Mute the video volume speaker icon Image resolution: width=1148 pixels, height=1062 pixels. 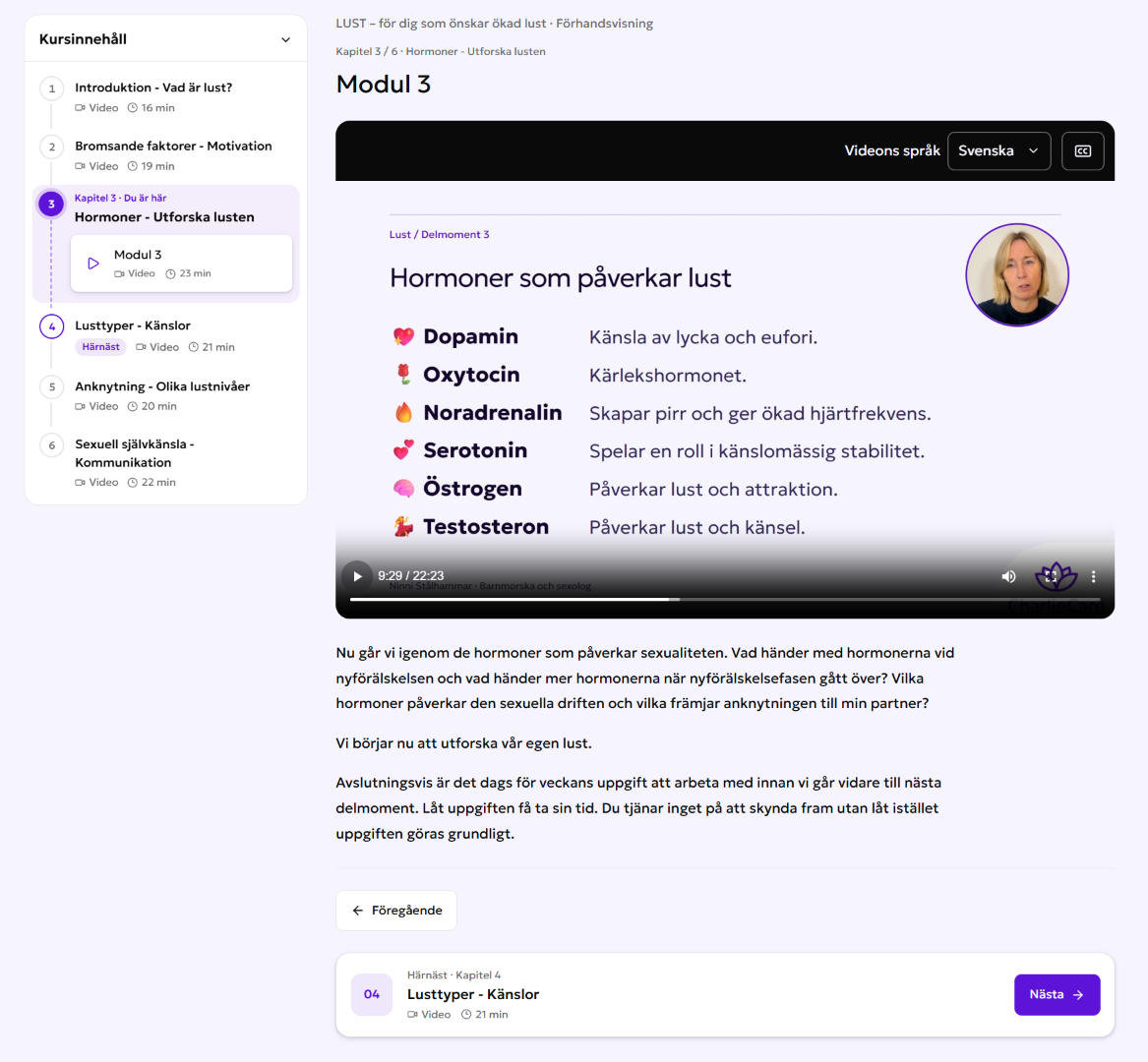pos(1008,576)
